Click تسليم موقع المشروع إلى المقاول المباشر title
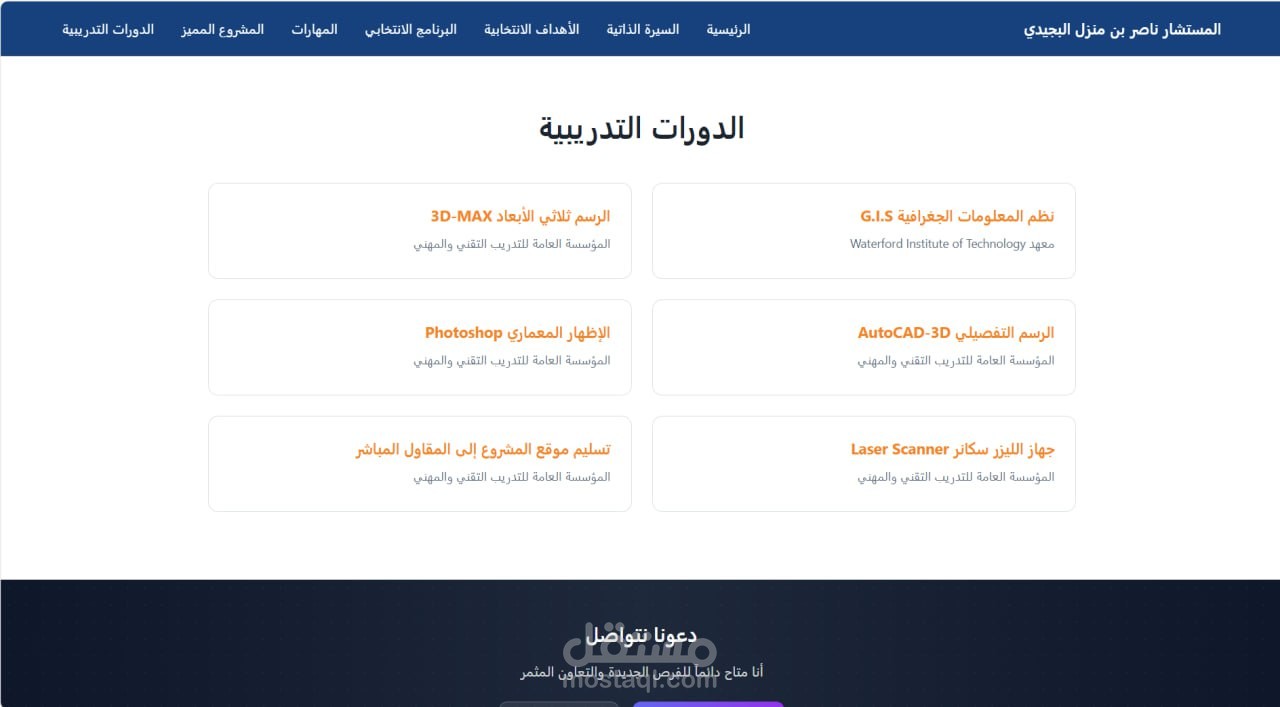The width and height of the screenshot is (1280, 707). (x=483, y=450)
